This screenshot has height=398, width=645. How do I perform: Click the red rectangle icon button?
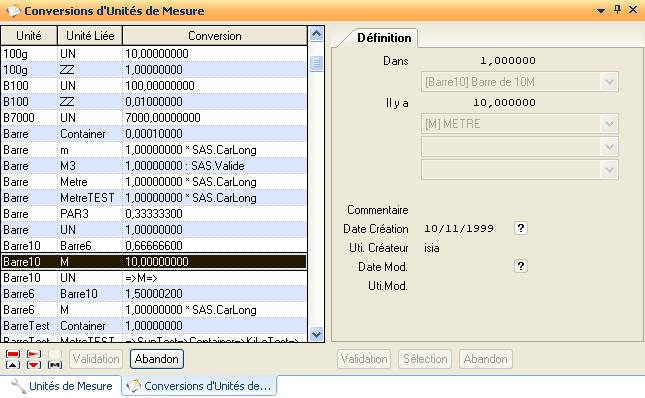tap(13, 354)
